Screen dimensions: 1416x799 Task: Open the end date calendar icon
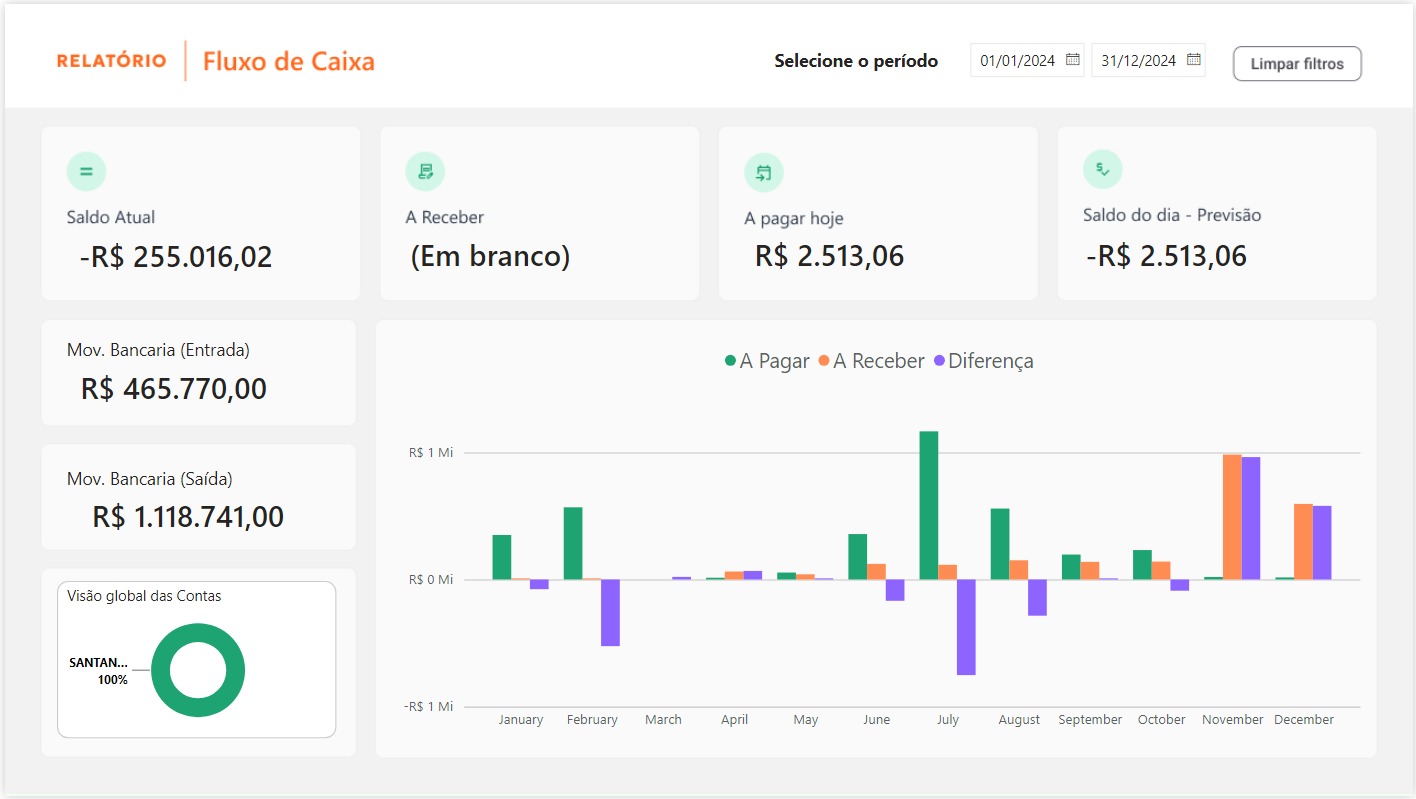(x=1193, y=59)
